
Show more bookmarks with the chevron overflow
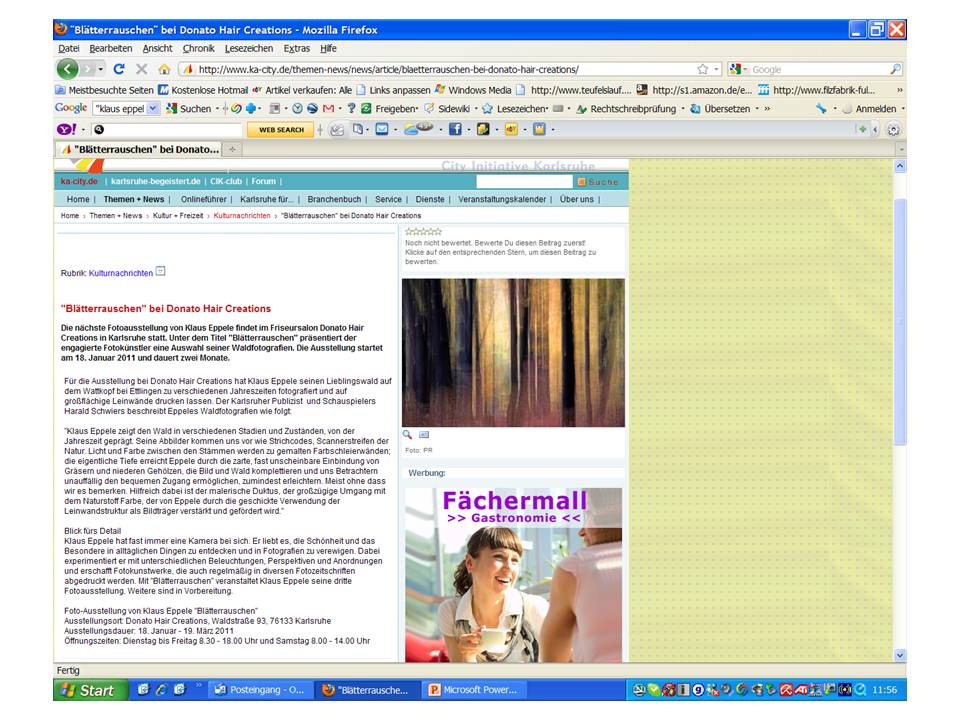pos(898,89)
